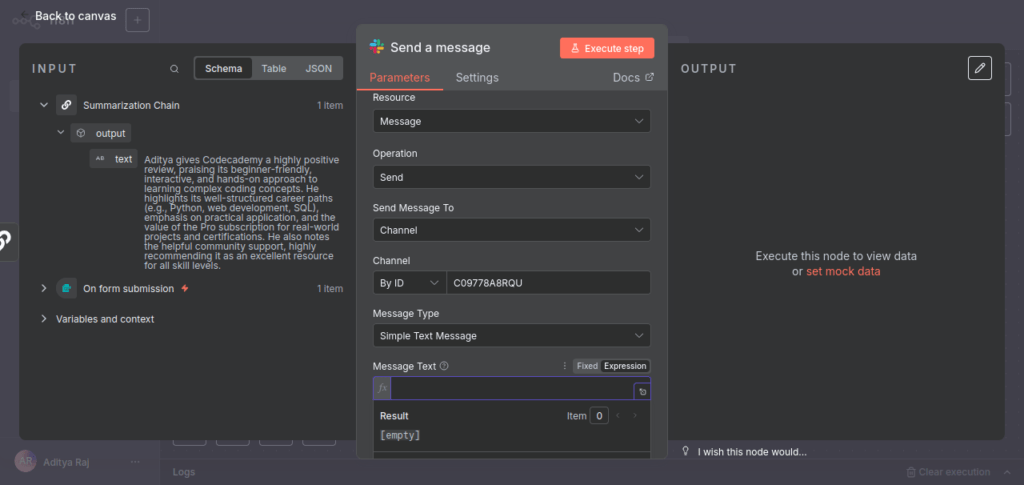Click the Summarization Chain node icon
This screenshot has height=485, width=1024.
coord(66,105)
